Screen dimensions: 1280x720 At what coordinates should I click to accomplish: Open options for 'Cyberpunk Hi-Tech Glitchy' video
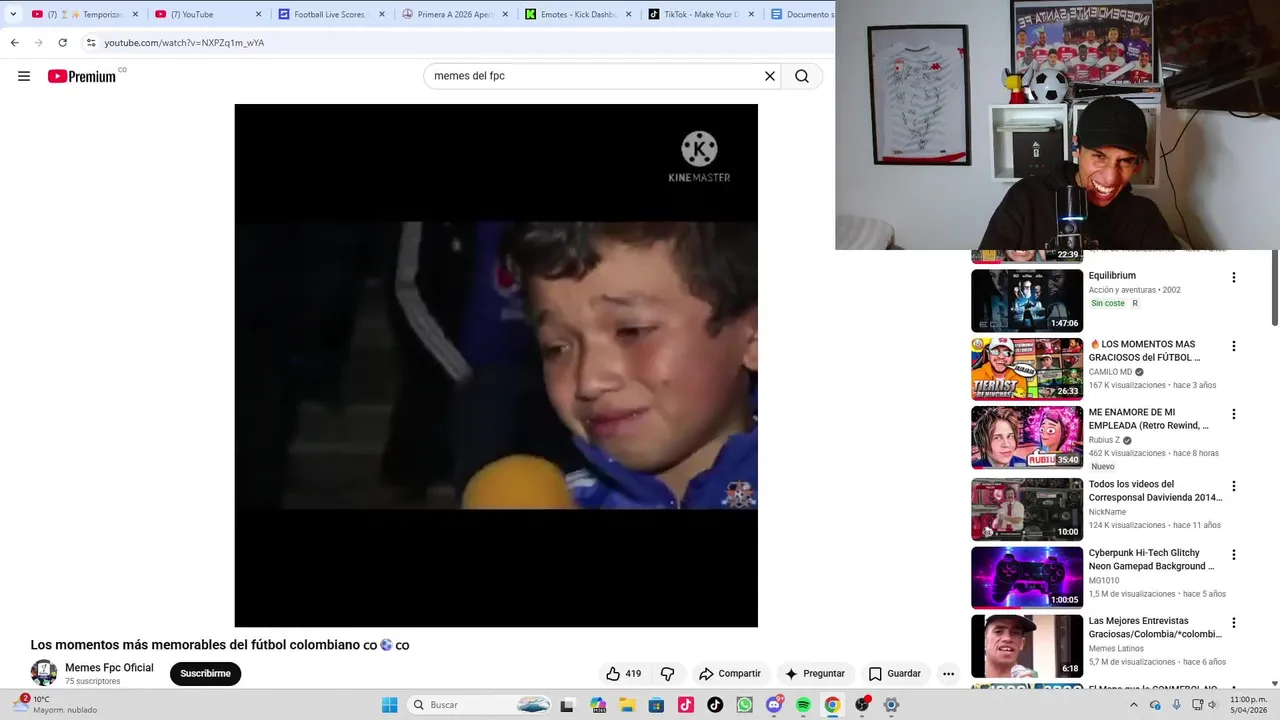coord(1233,554)
